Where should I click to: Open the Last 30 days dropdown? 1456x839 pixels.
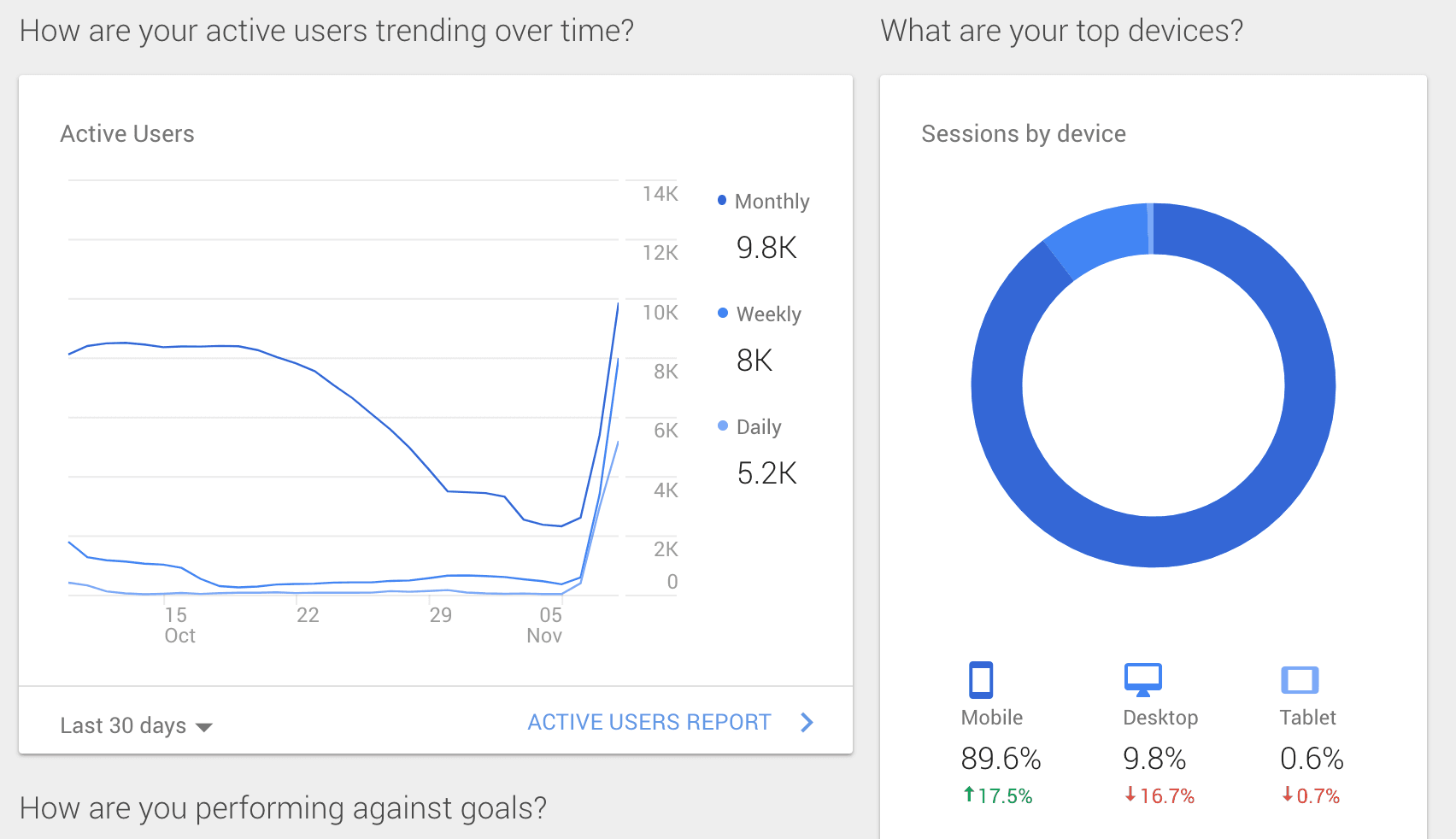(x=124, y=725)
